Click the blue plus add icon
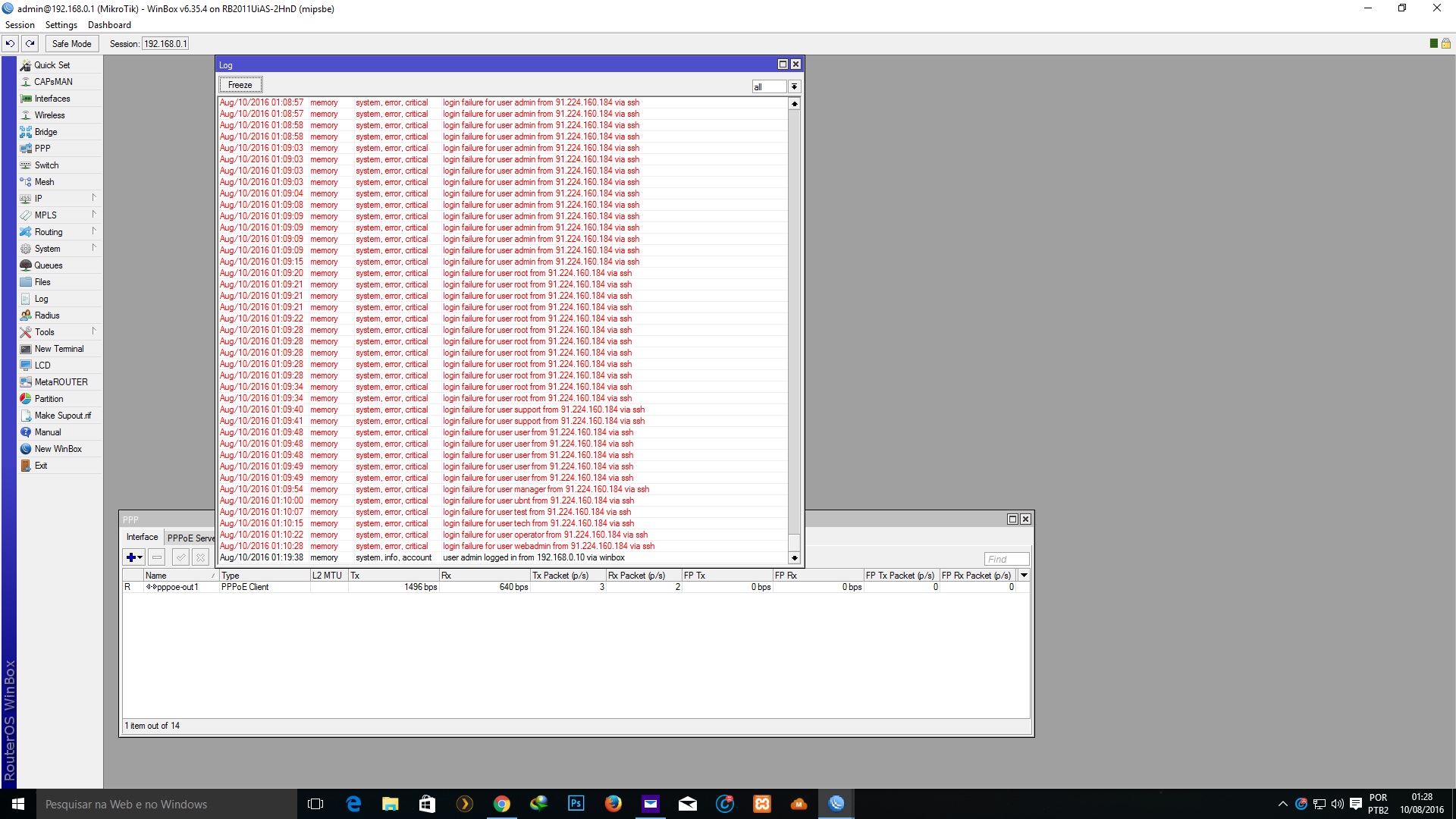Screen dimensions: 1456x819 [132, 557]
